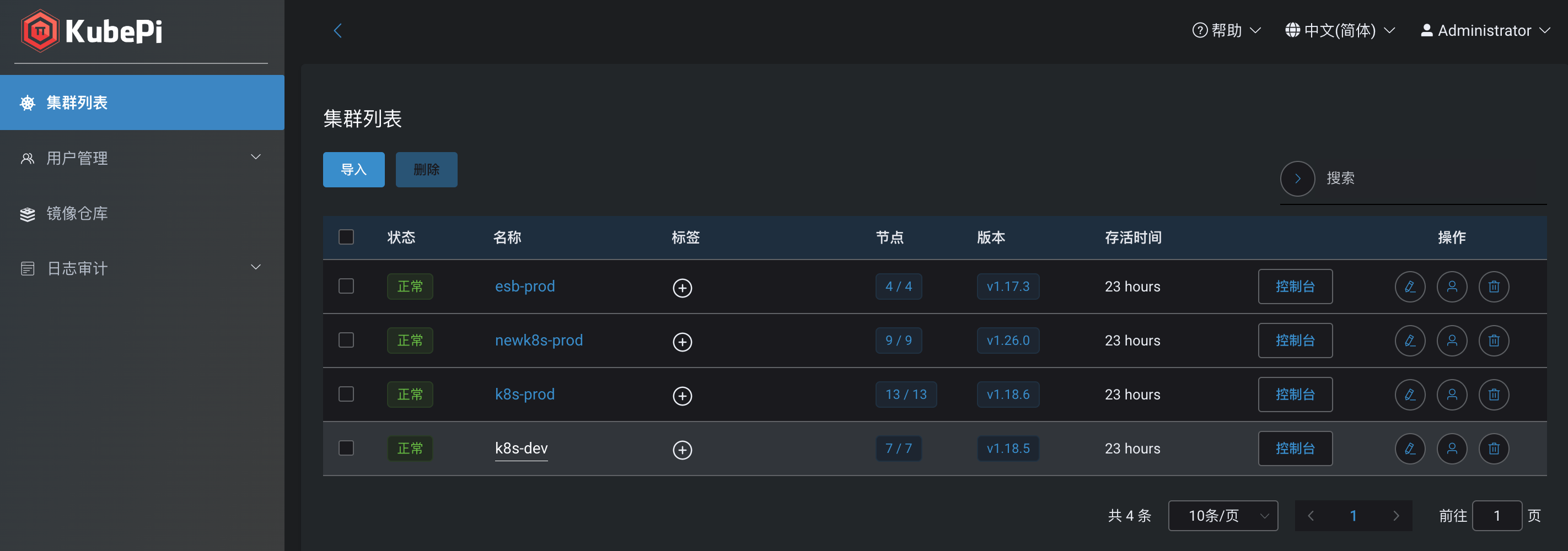Viewport: 1568px width, 551px height.
Task: Click the 导入 button
Action: click(353, 170)
